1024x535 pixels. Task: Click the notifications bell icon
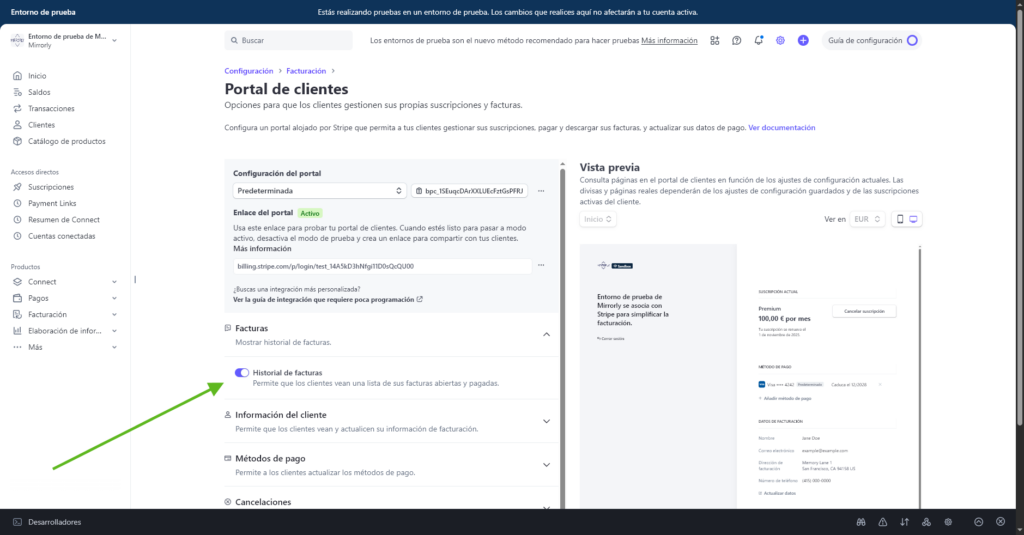point(759,41)
